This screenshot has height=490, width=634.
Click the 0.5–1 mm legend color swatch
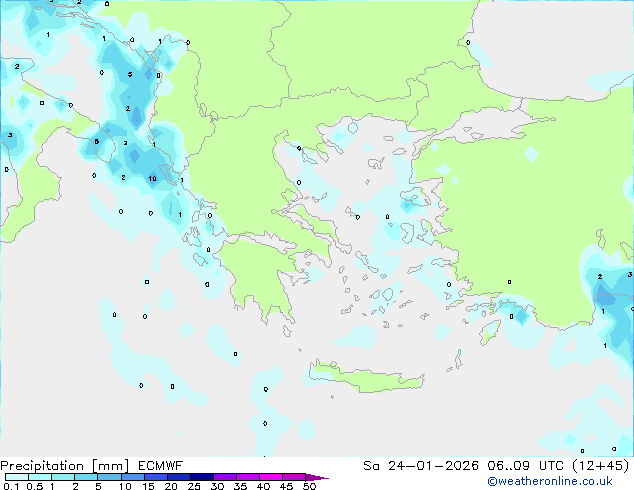(x=40, y=477)
